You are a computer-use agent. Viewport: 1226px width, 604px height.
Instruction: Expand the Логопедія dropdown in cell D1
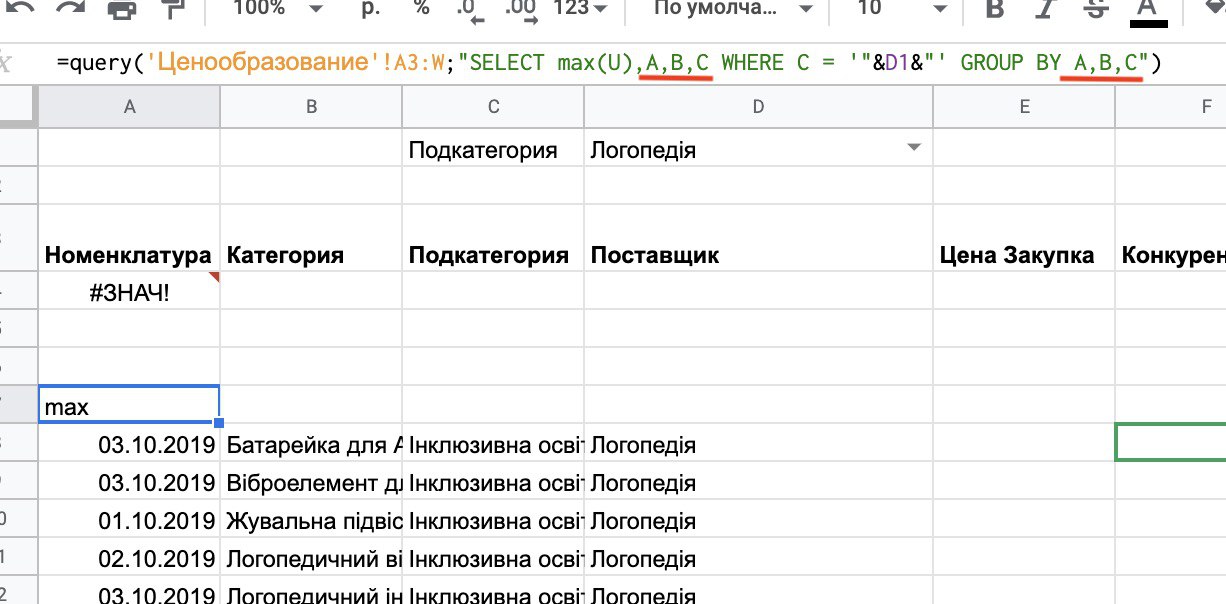point(912,149)
